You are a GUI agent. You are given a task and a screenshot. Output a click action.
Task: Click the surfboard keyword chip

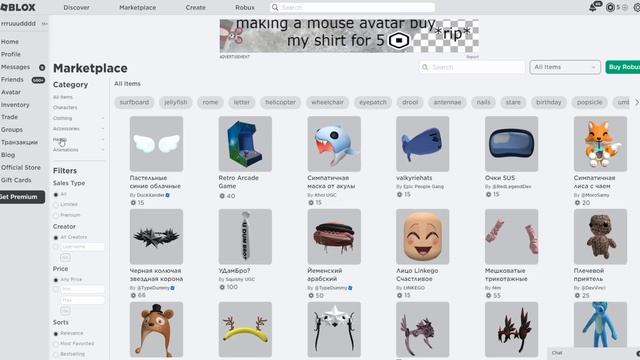(x=134, y=102)
